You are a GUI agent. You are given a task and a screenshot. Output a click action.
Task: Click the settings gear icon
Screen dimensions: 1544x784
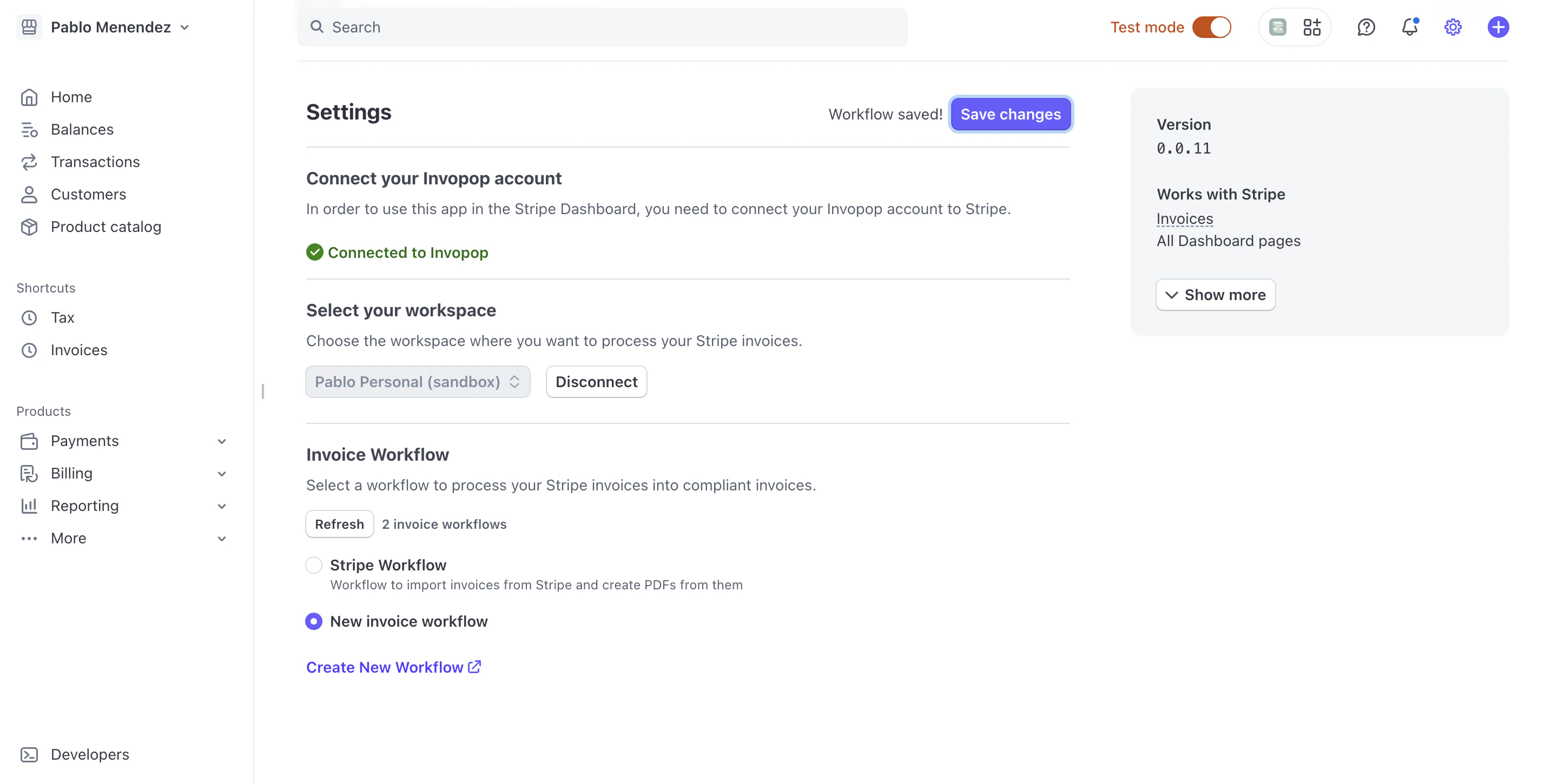tap(1452, 27)
